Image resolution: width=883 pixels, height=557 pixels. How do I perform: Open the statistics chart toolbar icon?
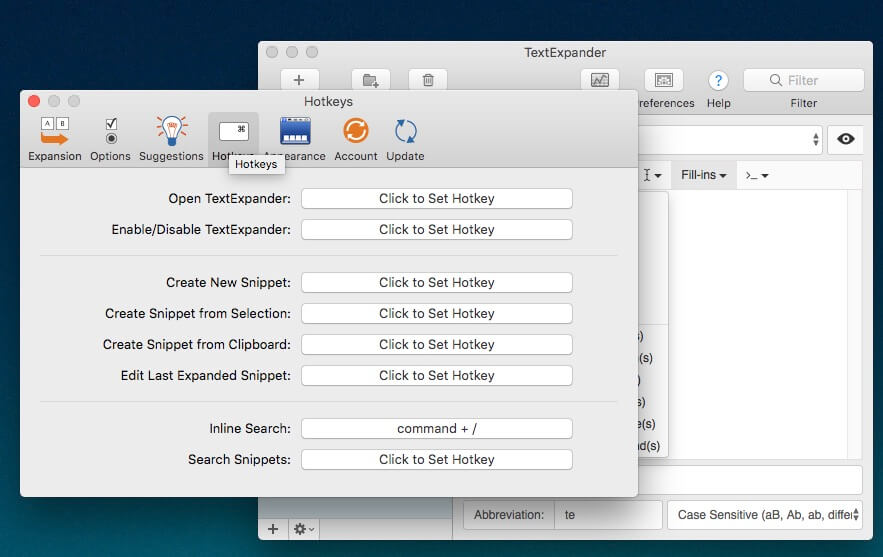(x=600, y=80)
